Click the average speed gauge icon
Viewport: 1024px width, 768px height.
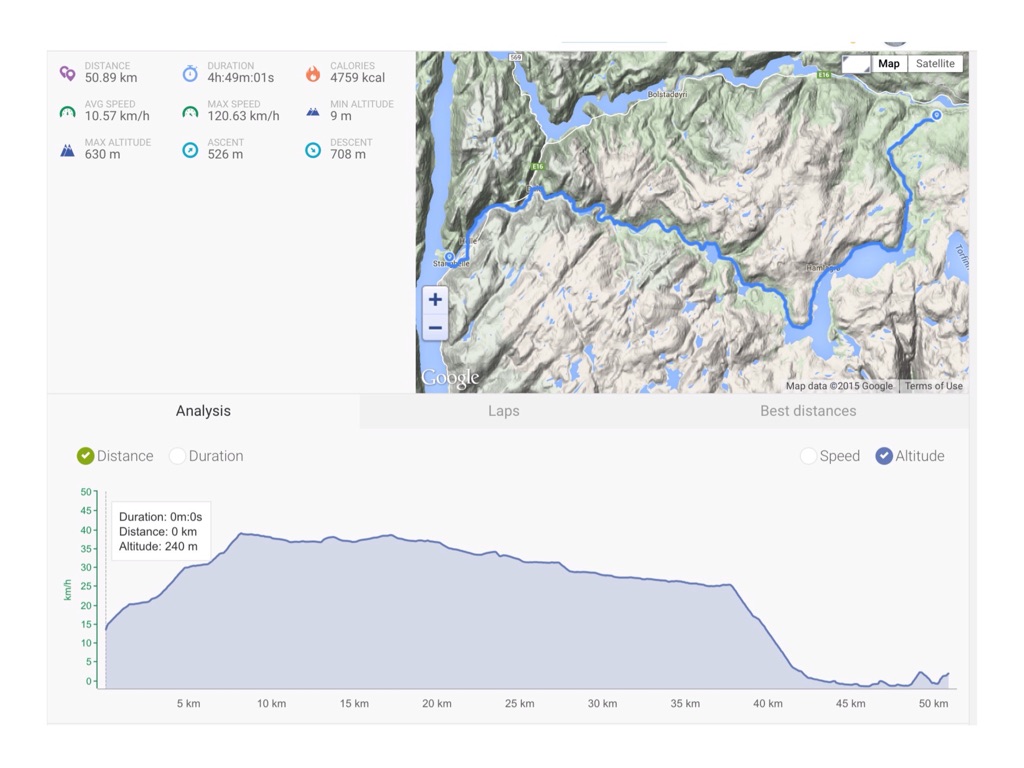(67, 112)
